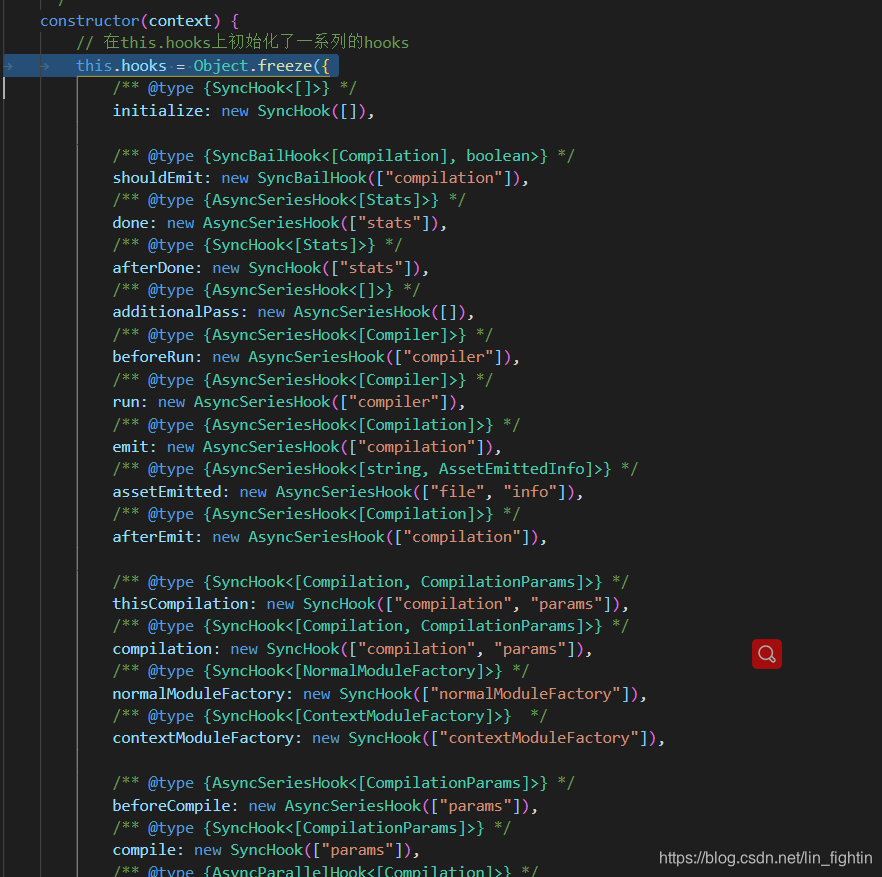Screen dimensions: 882x877
Task: Click the Chinese comment about this.hooks
Action: point(242,43)
